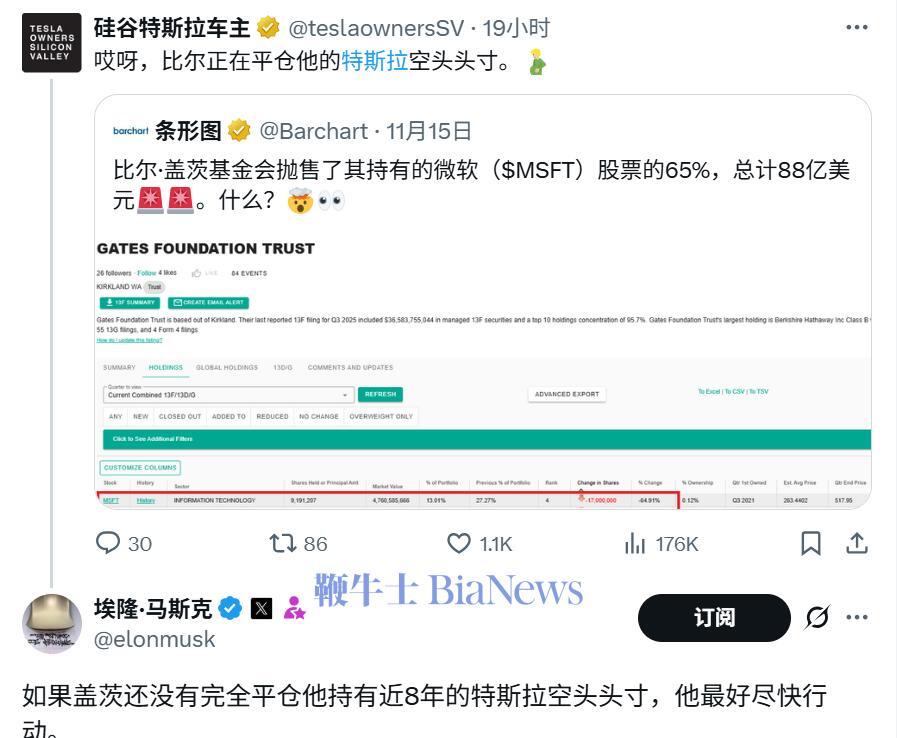Switch to the GLOBAL HOLDINGS tab
897x738 pixels.
tap(227, 368)
